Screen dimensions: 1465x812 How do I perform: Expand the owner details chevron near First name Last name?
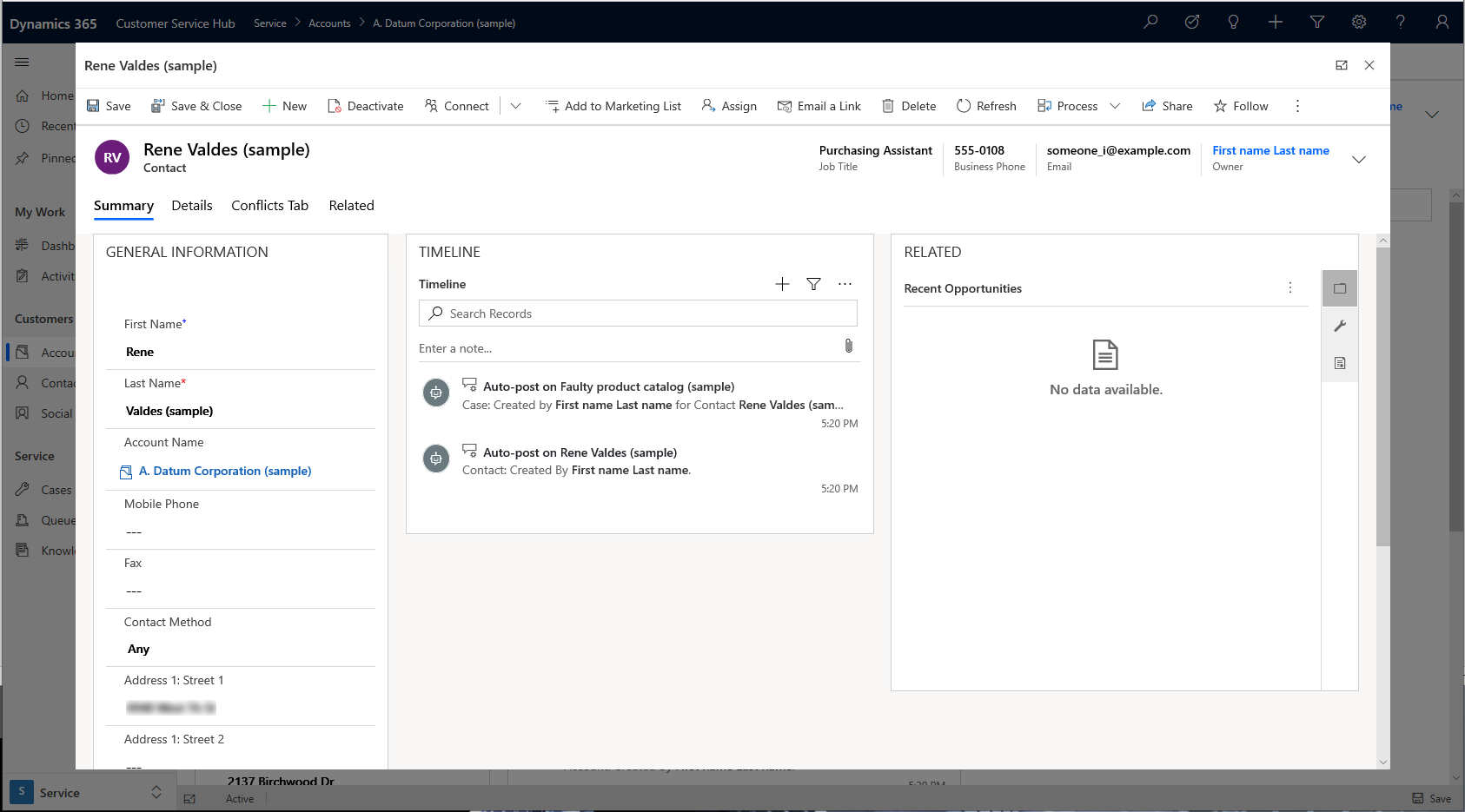point(1358,159)
